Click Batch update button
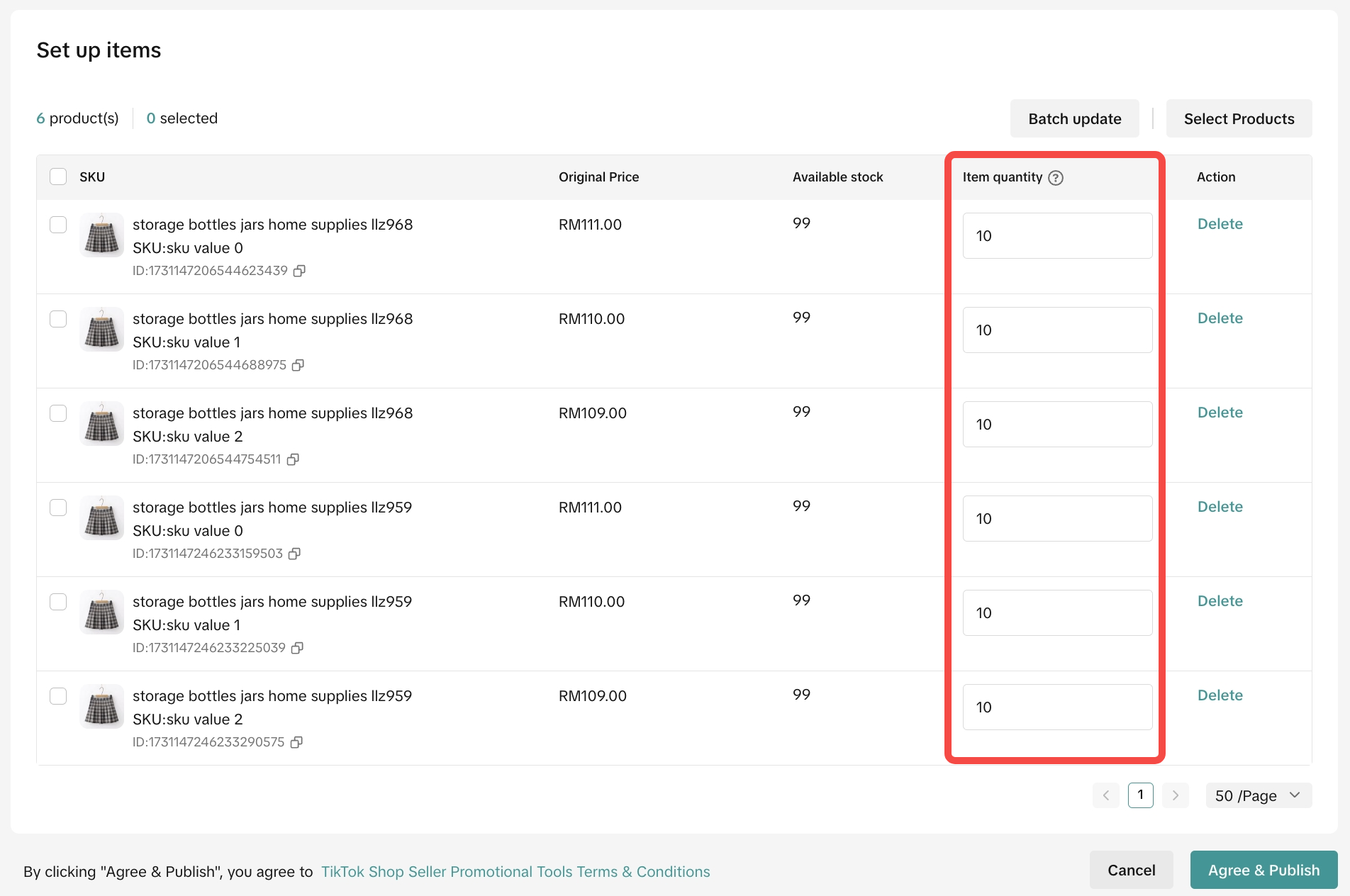The width and height of the screenshot is (1350, 896). click(1074, 119)
